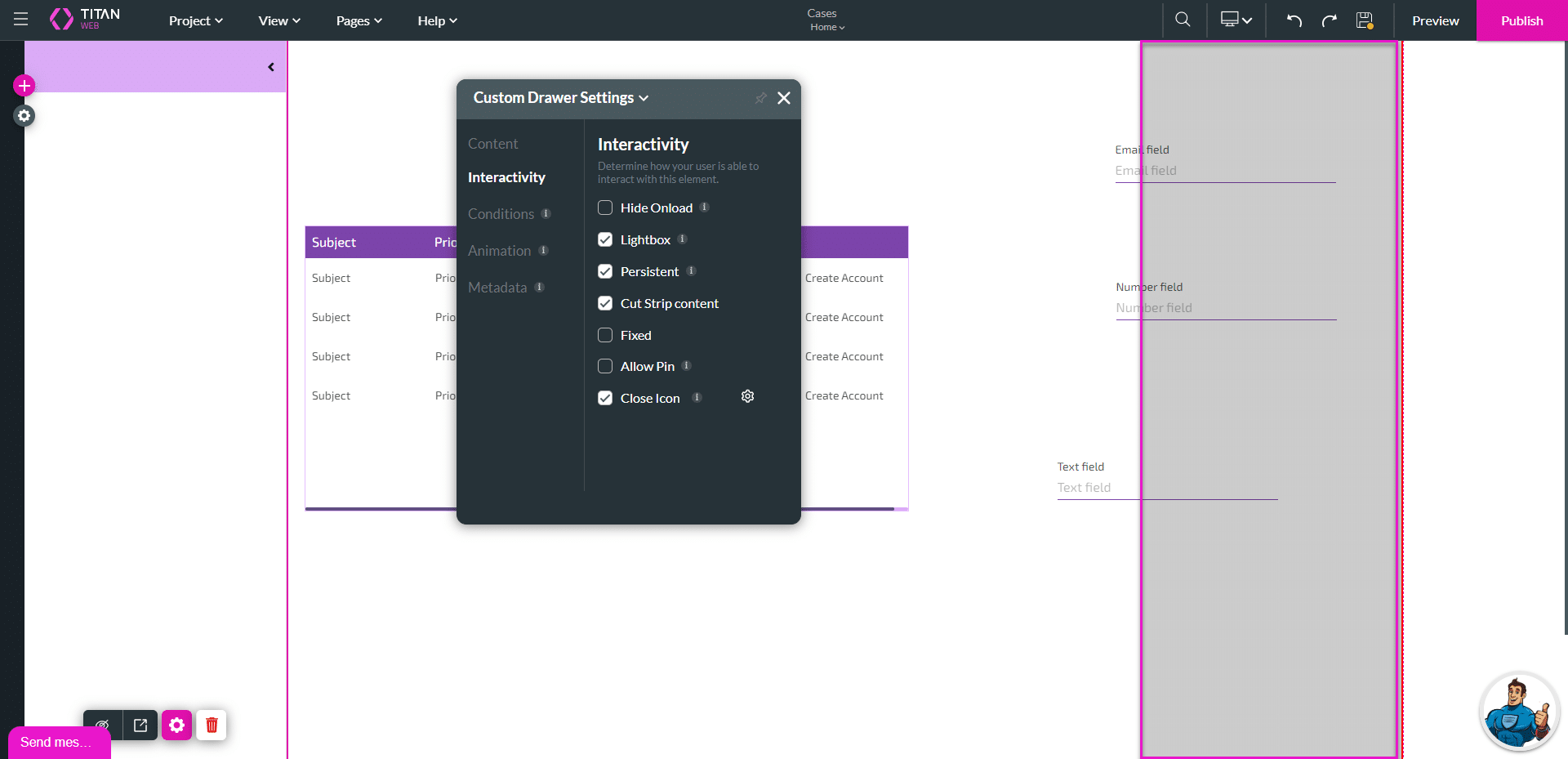Show info icon next to Persistent
The image size is (1568, 759).
[x=692, y=271]
